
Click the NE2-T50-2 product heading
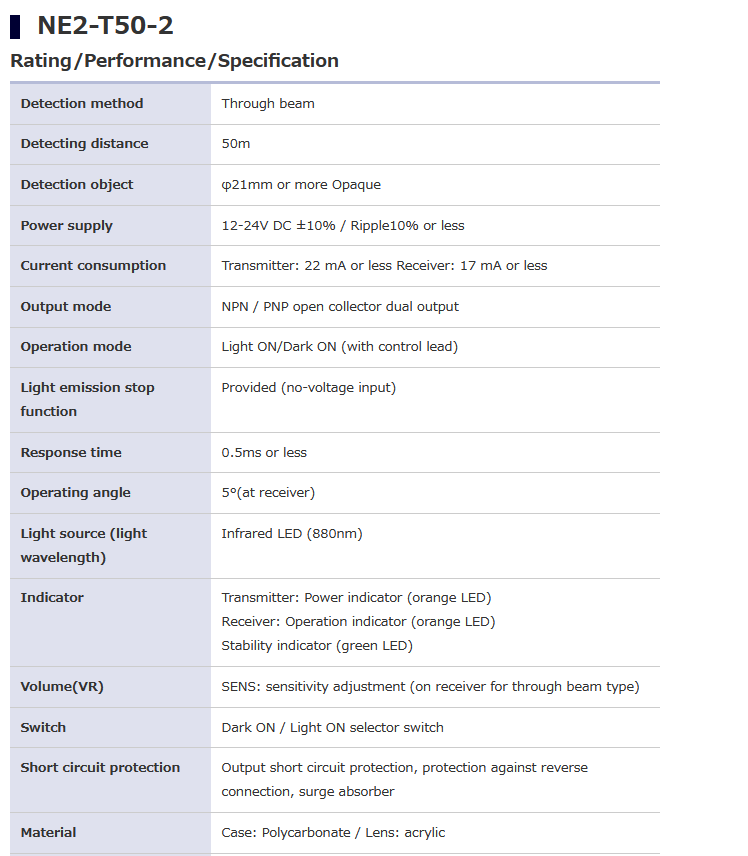[x=105, y=25]
